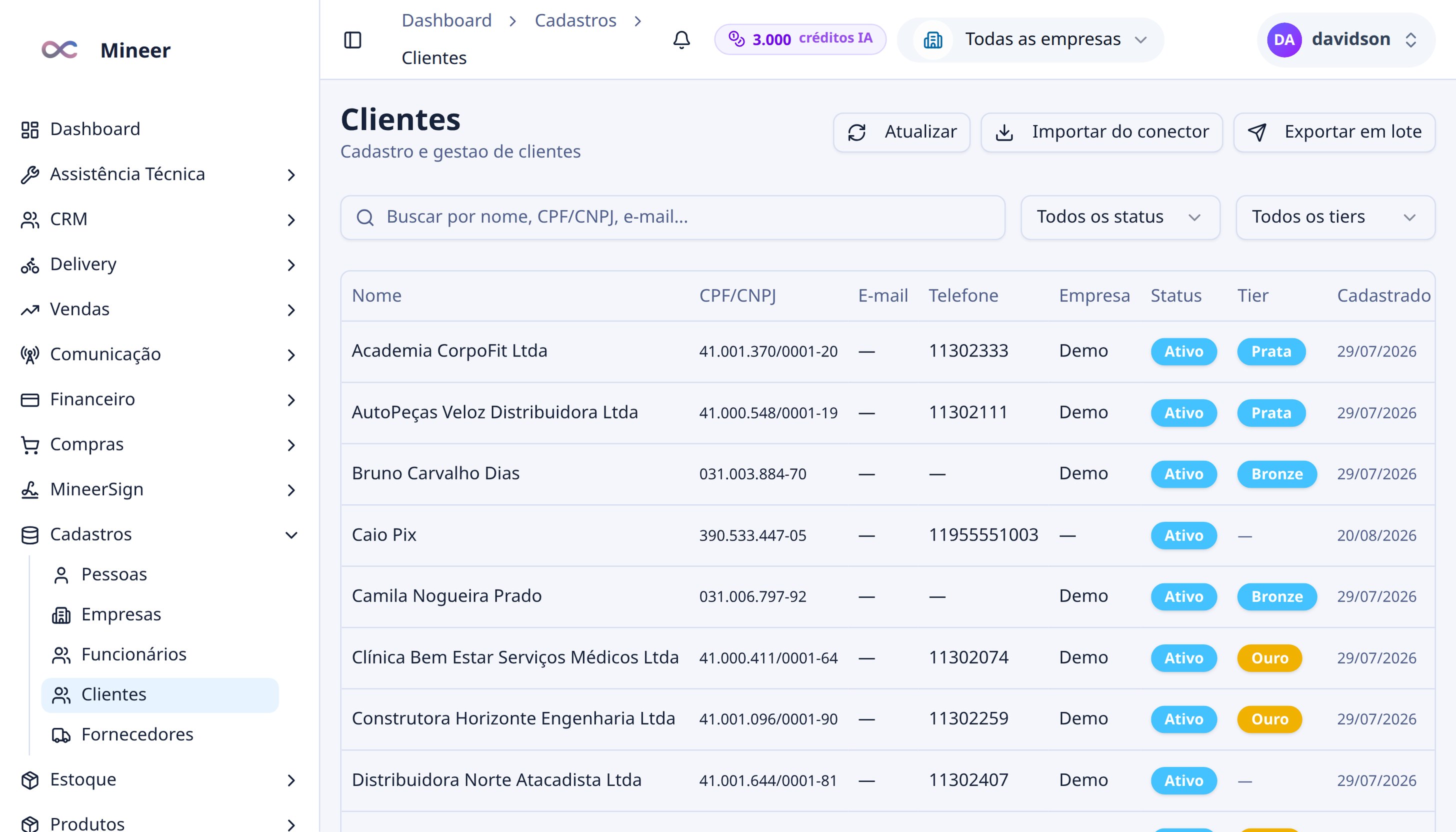The width and height of the screenshot is (1456, 832).
Task: Click the Academia CorpoFit Ltda row name
Action: [449, 351]
